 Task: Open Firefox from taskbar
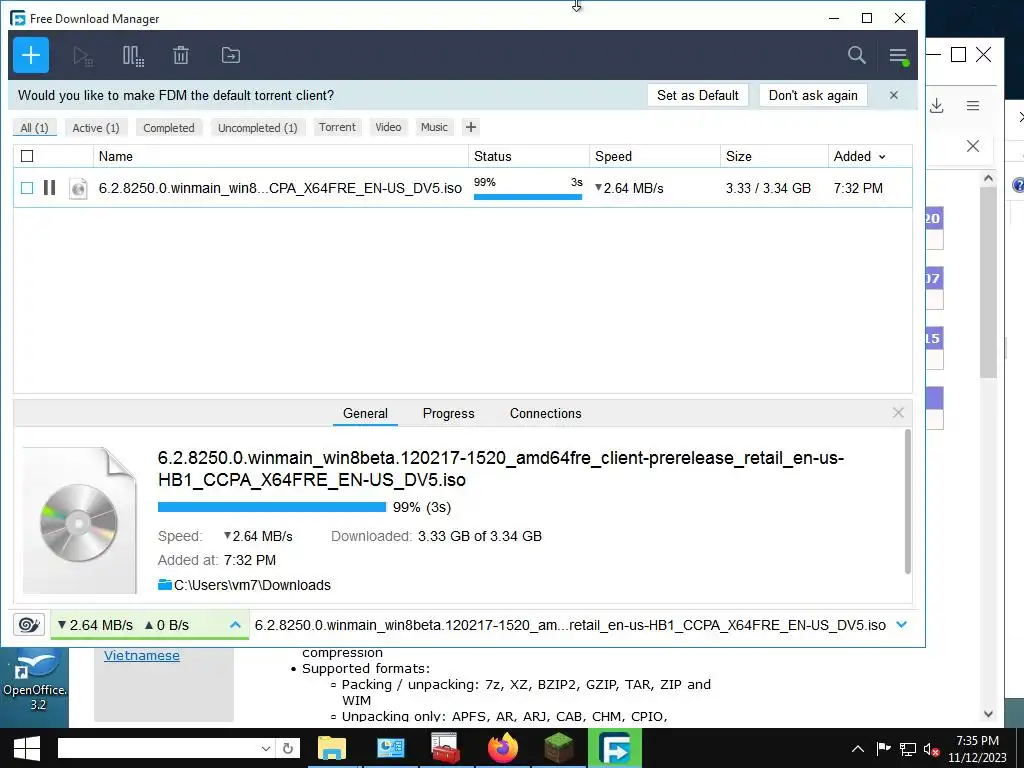tap(503, 748)
